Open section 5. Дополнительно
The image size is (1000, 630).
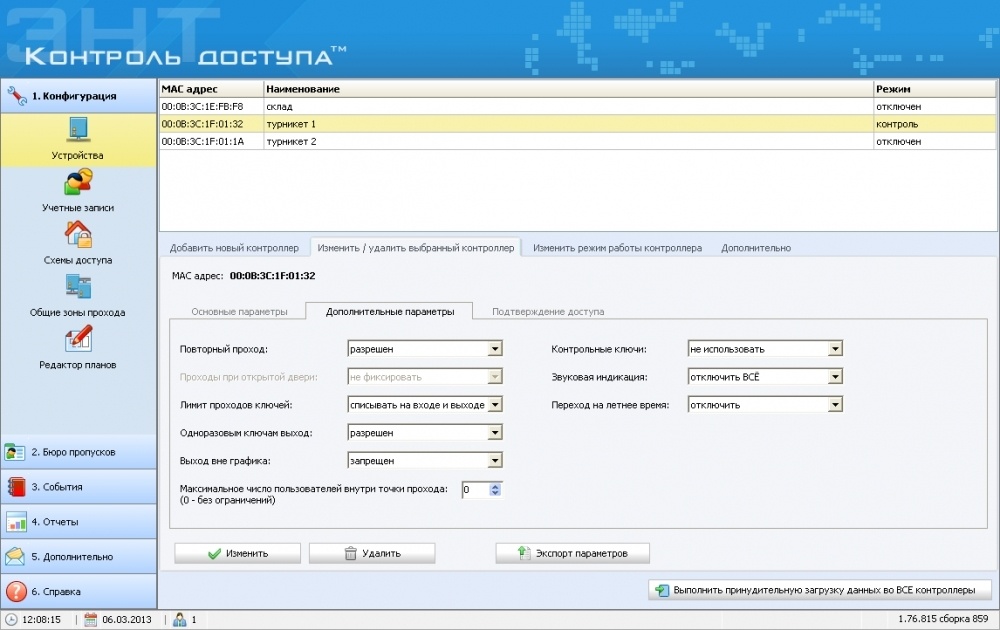[78, 557]
